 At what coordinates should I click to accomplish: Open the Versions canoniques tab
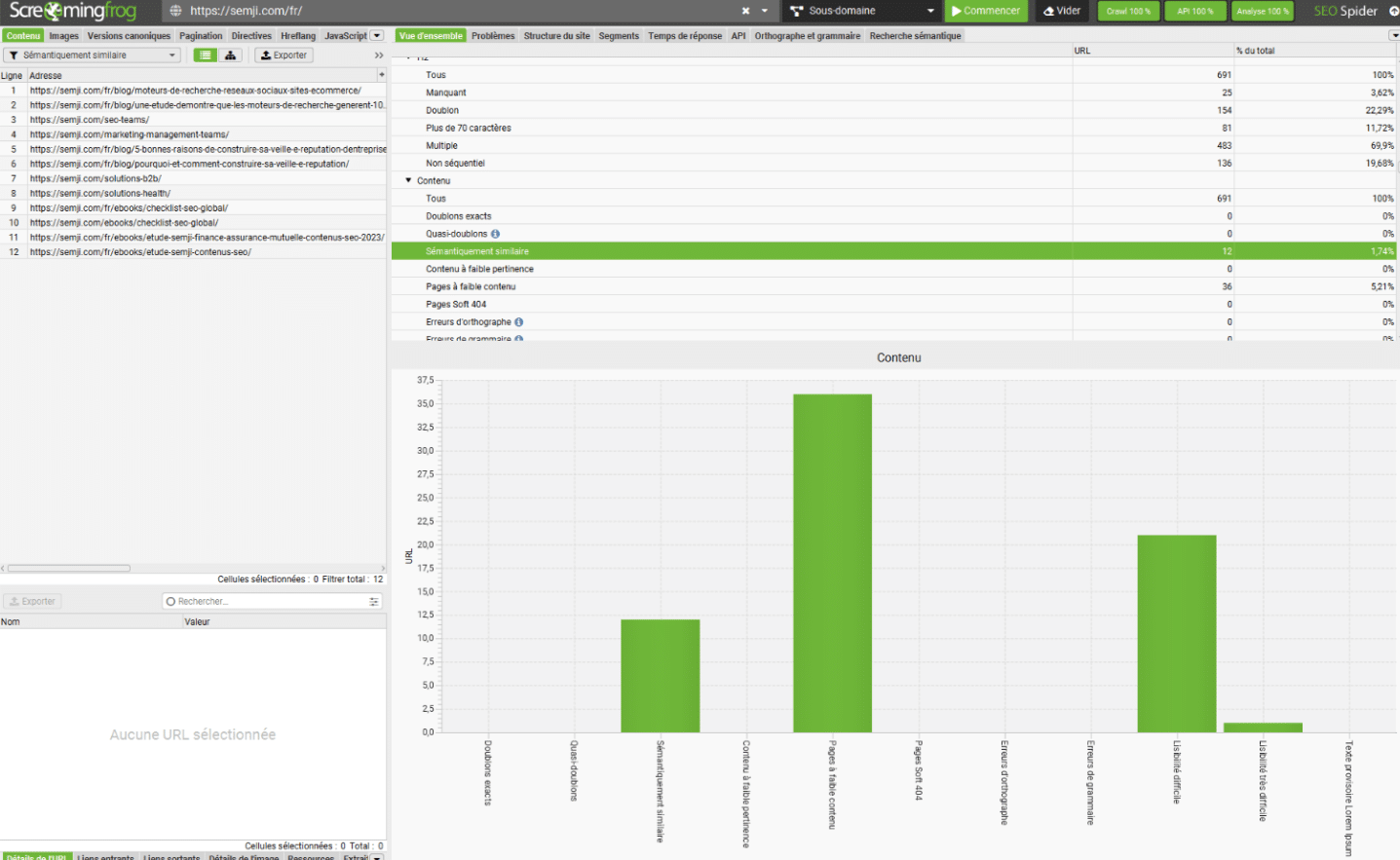coord(129,36)
